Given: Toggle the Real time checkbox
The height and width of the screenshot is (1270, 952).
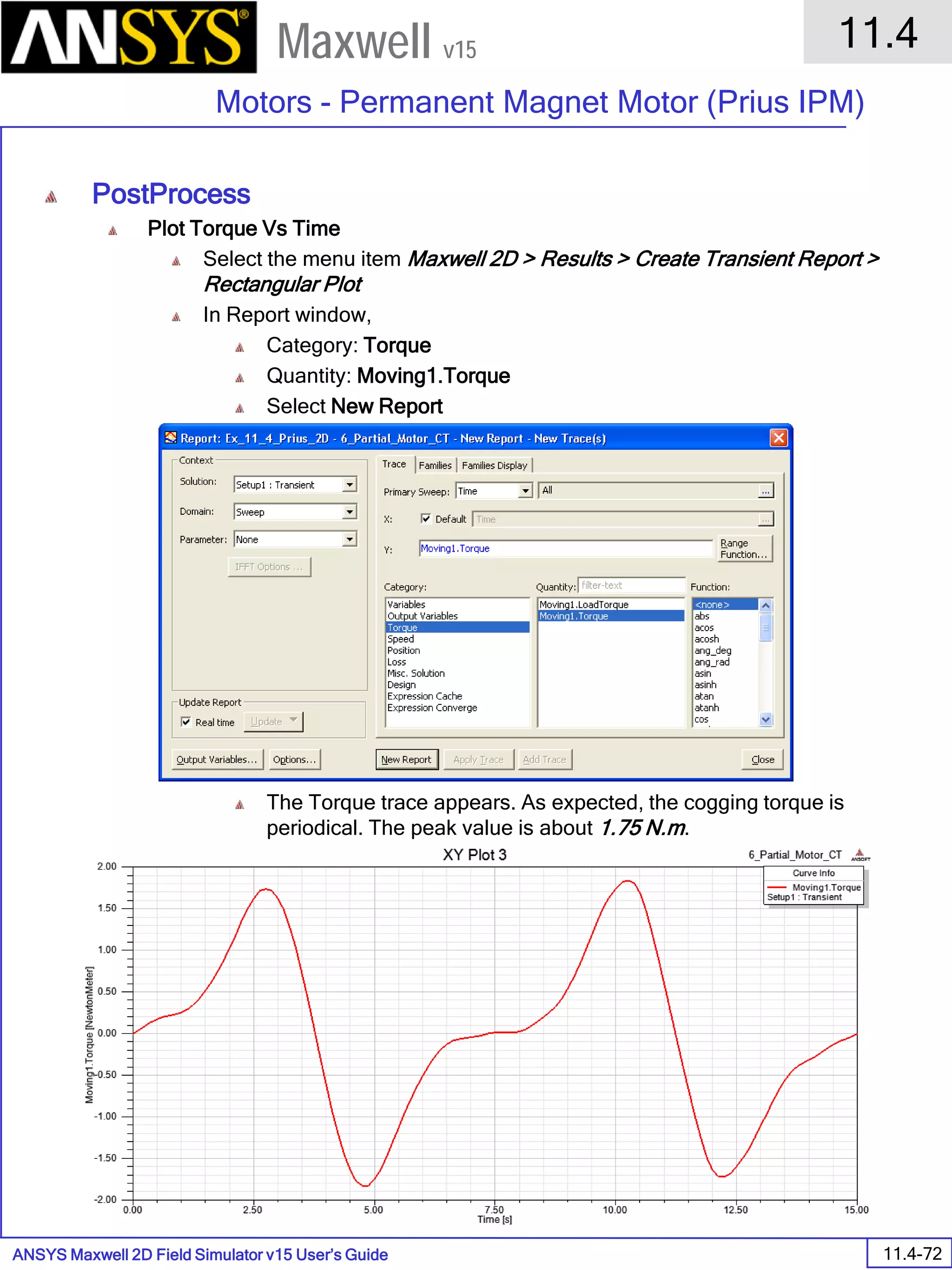Looking at the screenshot, I should click(x=186, y=722).
